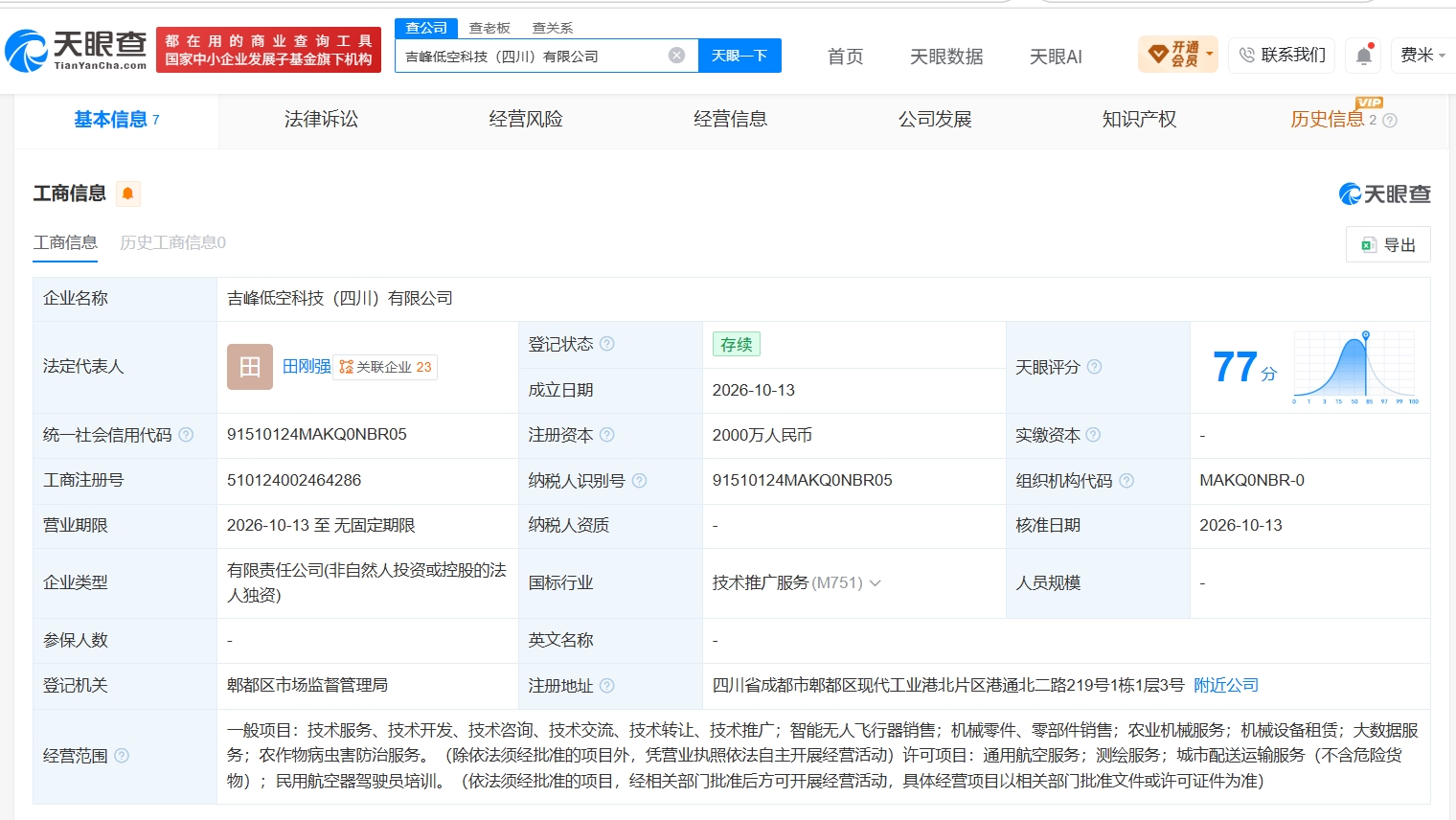Open the 费米 user account dropdown
The height and width of the screenshot is (820, 1456).
[1422, 56]
